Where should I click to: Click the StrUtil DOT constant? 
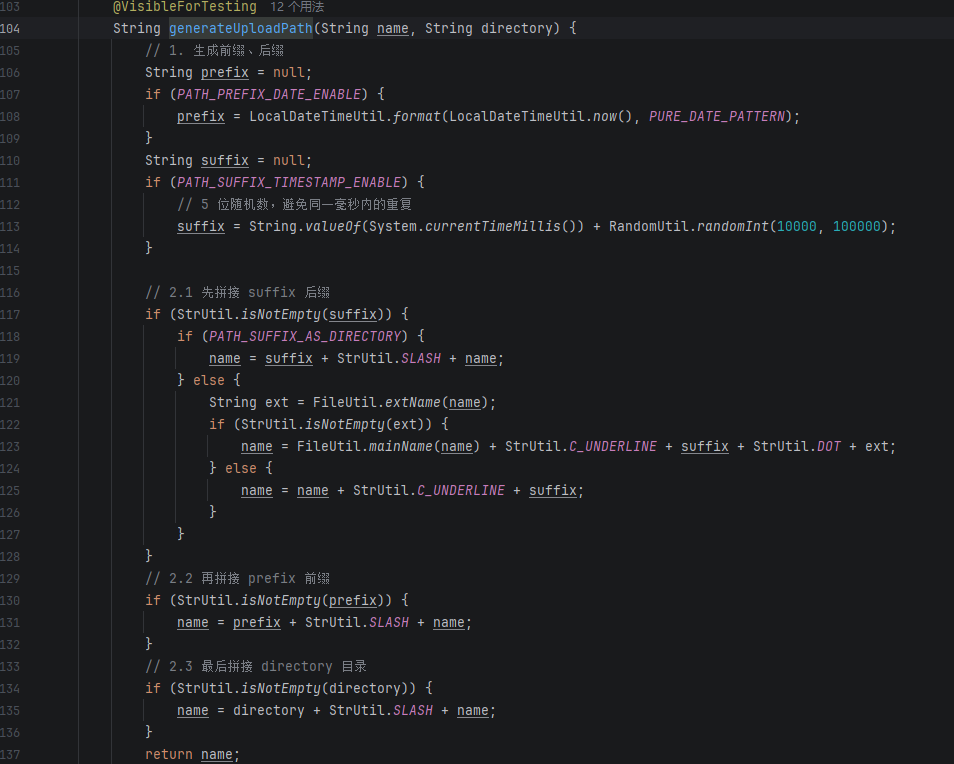829,446
